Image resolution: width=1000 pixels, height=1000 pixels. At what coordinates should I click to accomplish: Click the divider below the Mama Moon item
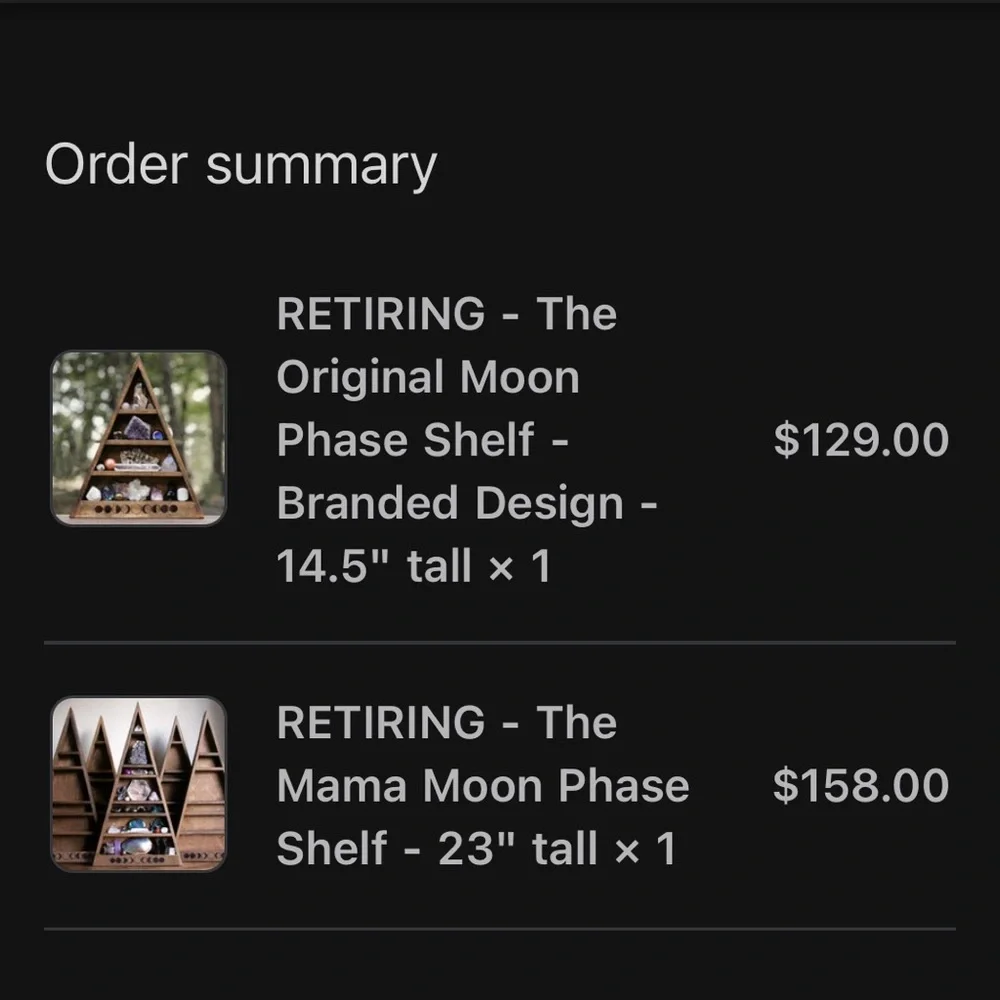click(x=500, y=929)
